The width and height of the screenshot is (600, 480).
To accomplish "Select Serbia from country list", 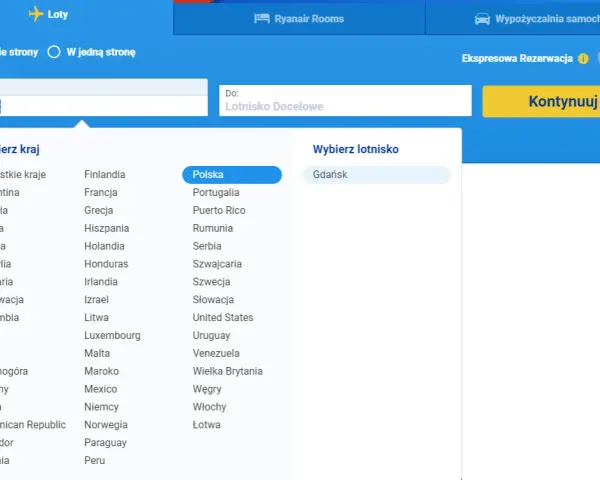I will click(207, 246).
